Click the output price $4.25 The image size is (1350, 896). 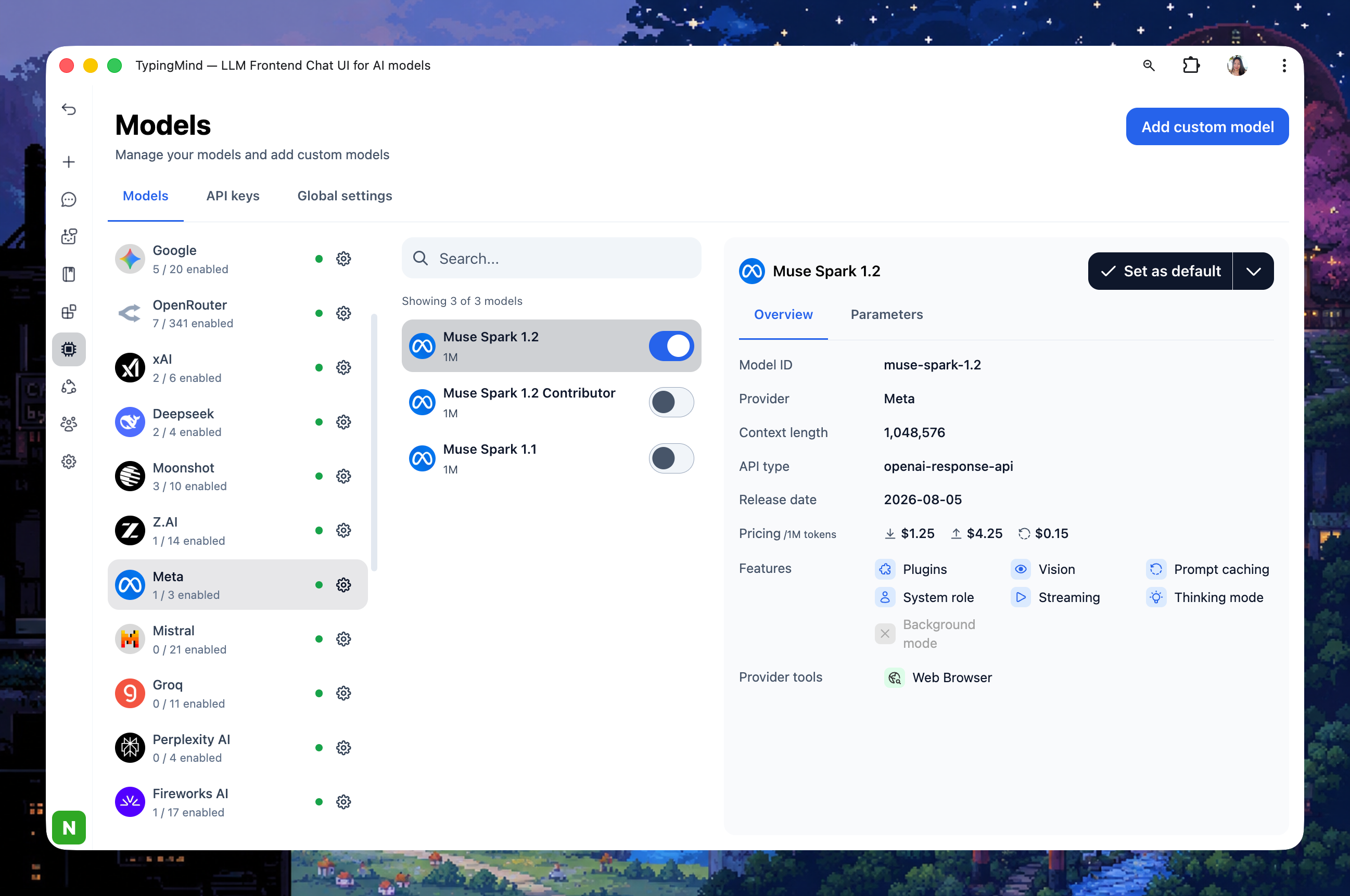pyautogui.click(x=984, y=534)
